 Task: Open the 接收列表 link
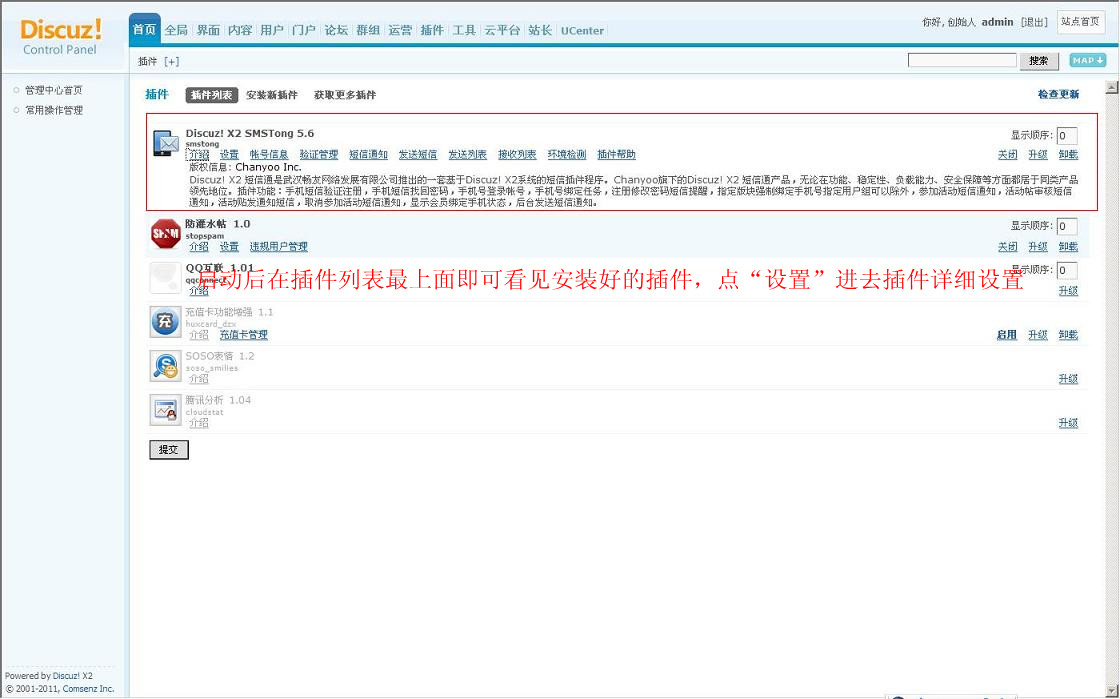click(x=517, y=154)
